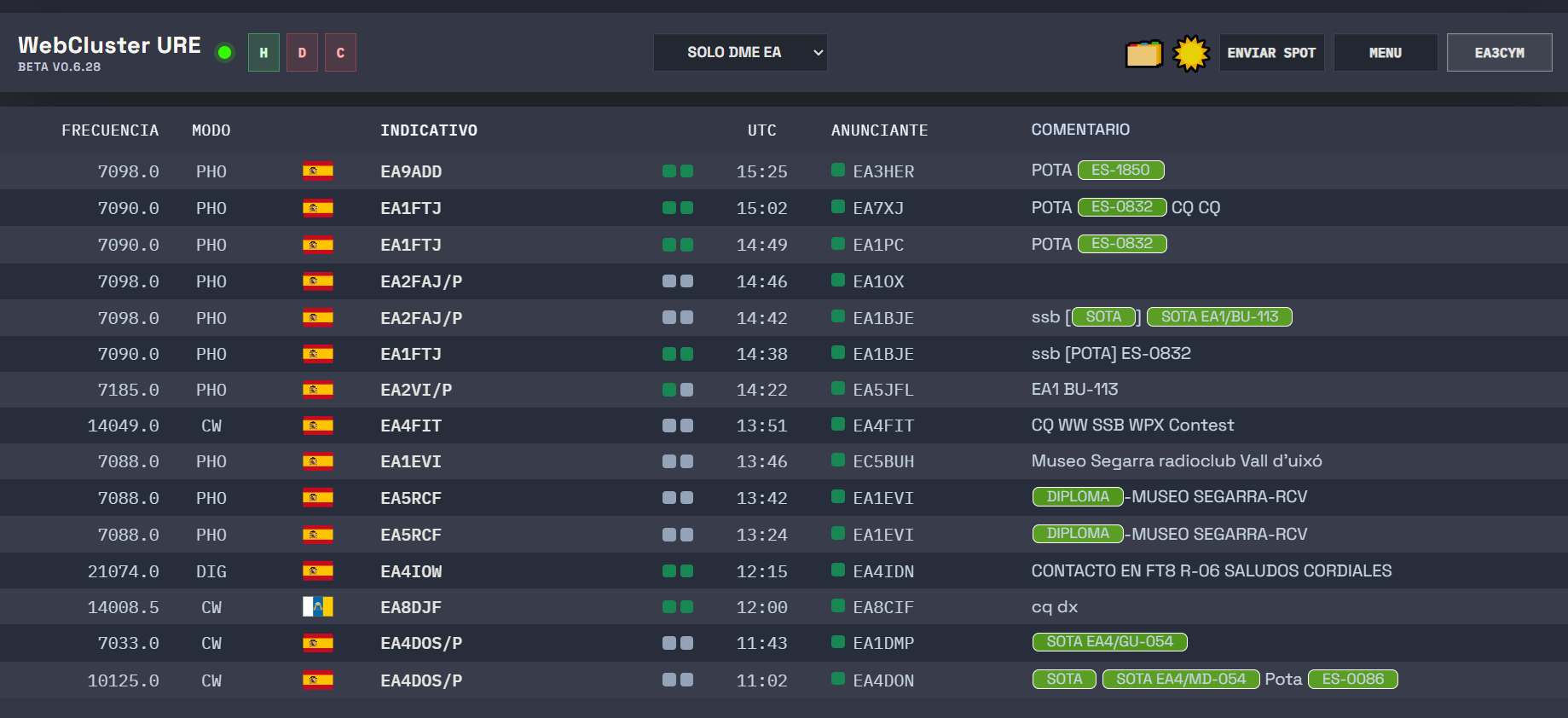Screen dimensions: 1568x718
Task: Sort by the FRECUENCIA column header
Action: coord(110,130)
